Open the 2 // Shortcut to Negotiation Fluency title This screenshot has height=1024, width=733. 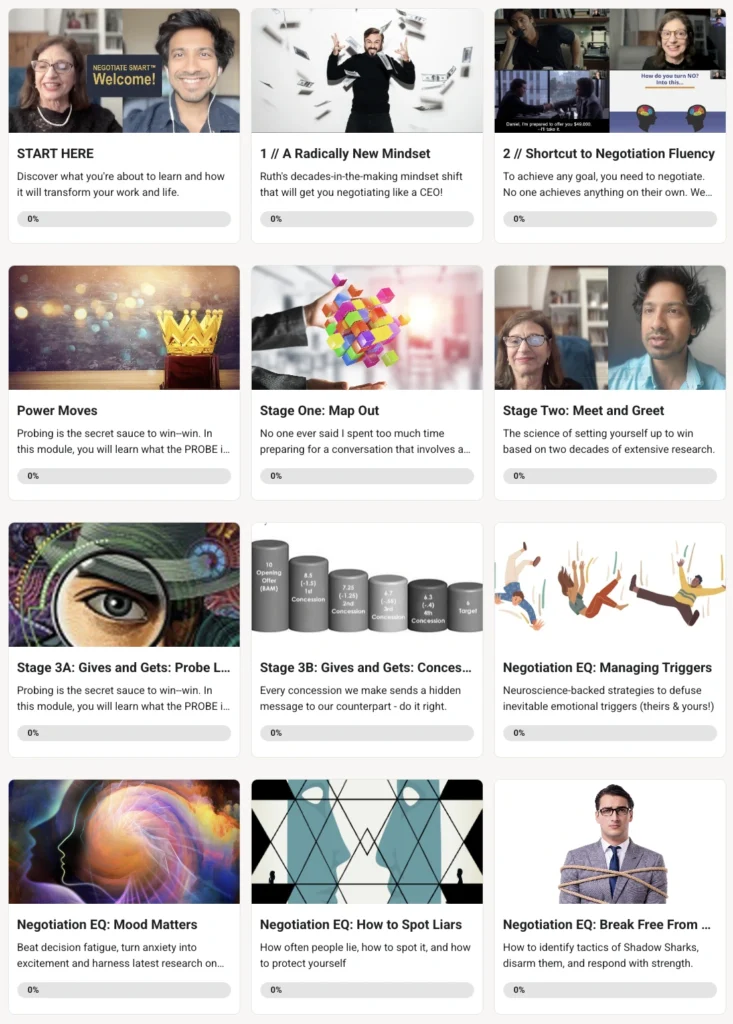[609, 153]
